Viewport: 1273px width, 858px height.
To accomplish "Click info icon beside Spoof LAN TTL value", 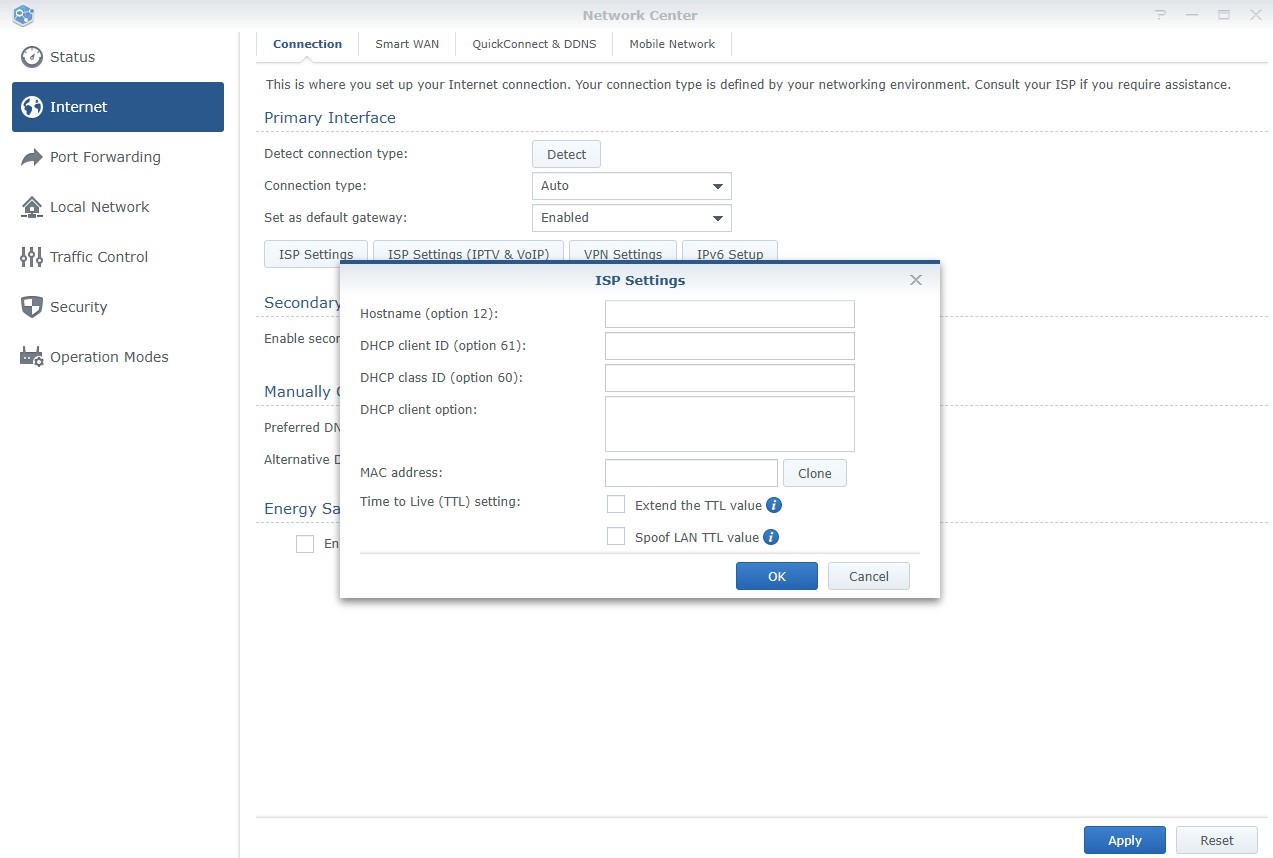I will pos(771,537).
